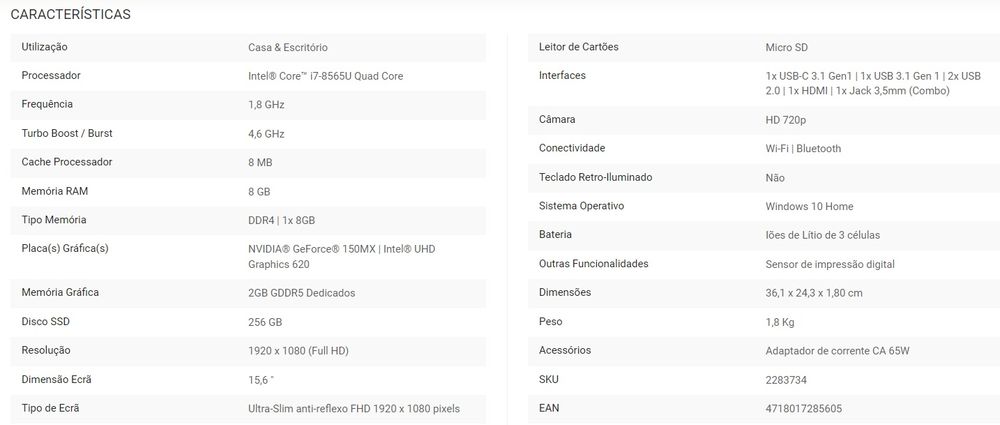Click the Sensor de impressão digital text
Viewport: 1000px width, 425px height.
click(x=829, y=264)
